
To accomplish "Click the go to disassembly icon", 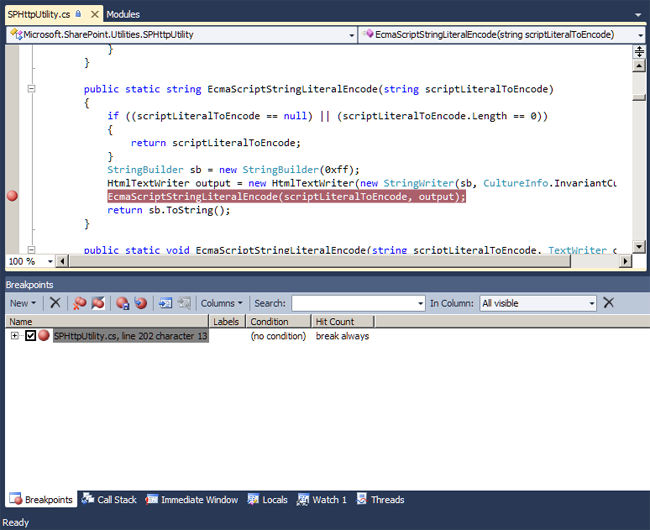I will click(x=184, y=303).
